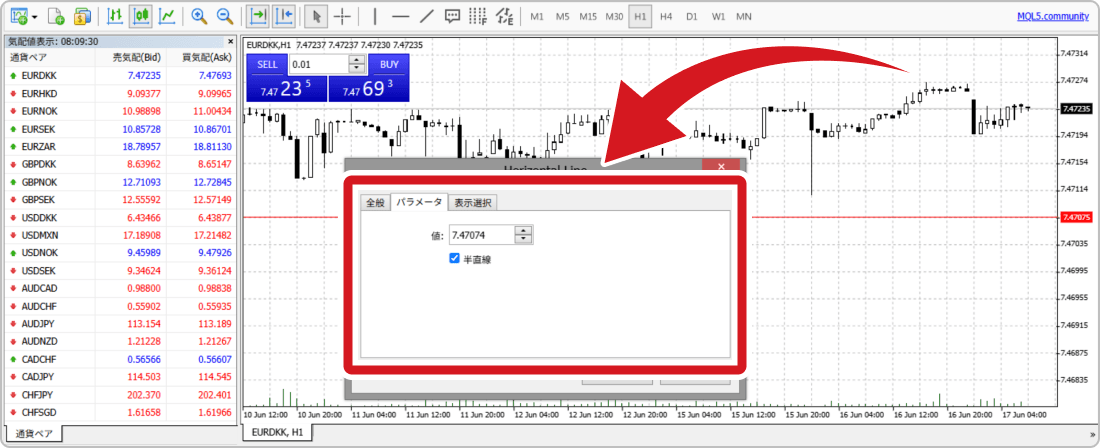Image resolution: width=1100 pixels, height=448 pixels.
Task: Set timeframe to M5
Action: (563, 15)
